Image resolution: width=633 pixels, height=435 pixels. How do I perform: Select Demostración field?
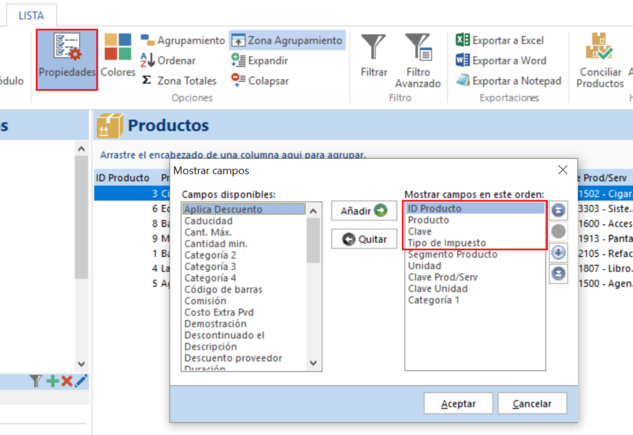(244, 324)
